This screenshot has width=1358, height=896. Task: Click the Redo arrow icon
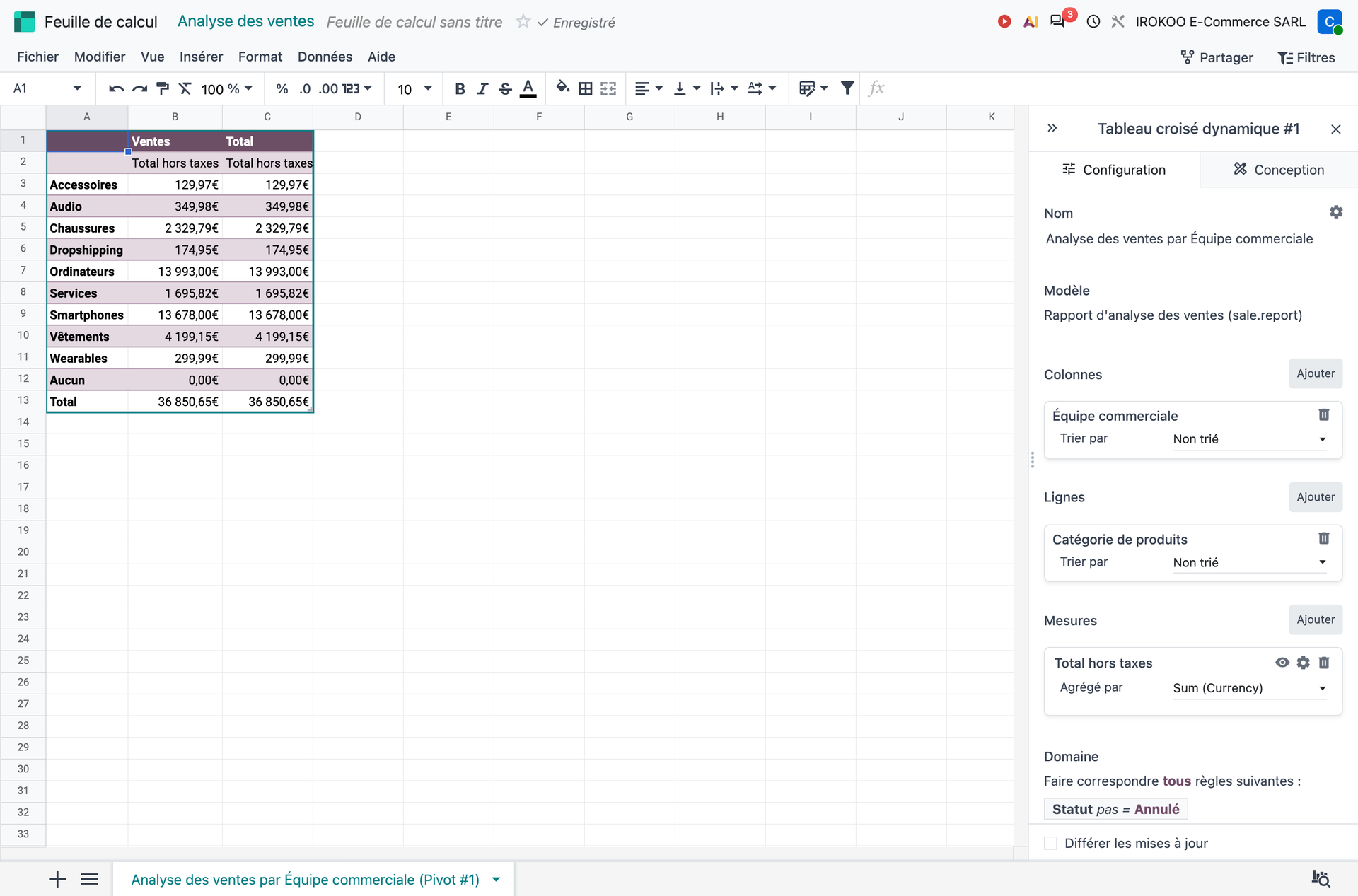(x=140, y=88)
